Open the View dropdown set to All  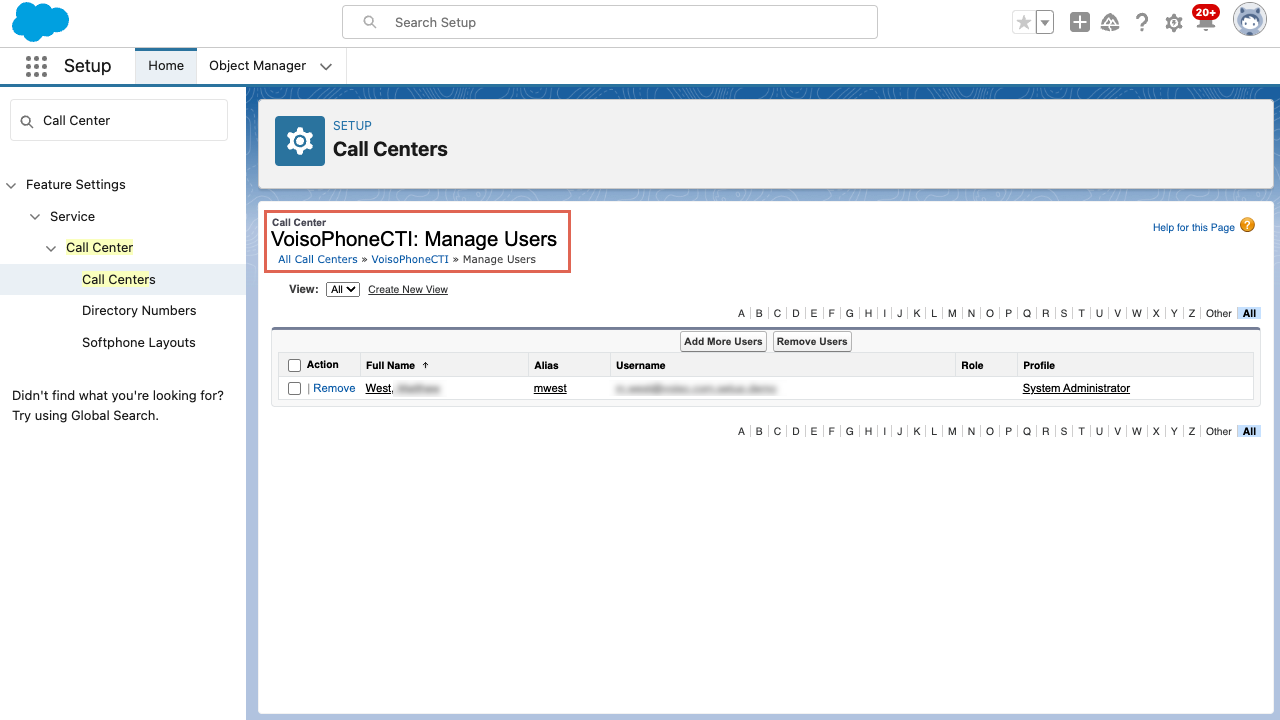click(343, 289)
